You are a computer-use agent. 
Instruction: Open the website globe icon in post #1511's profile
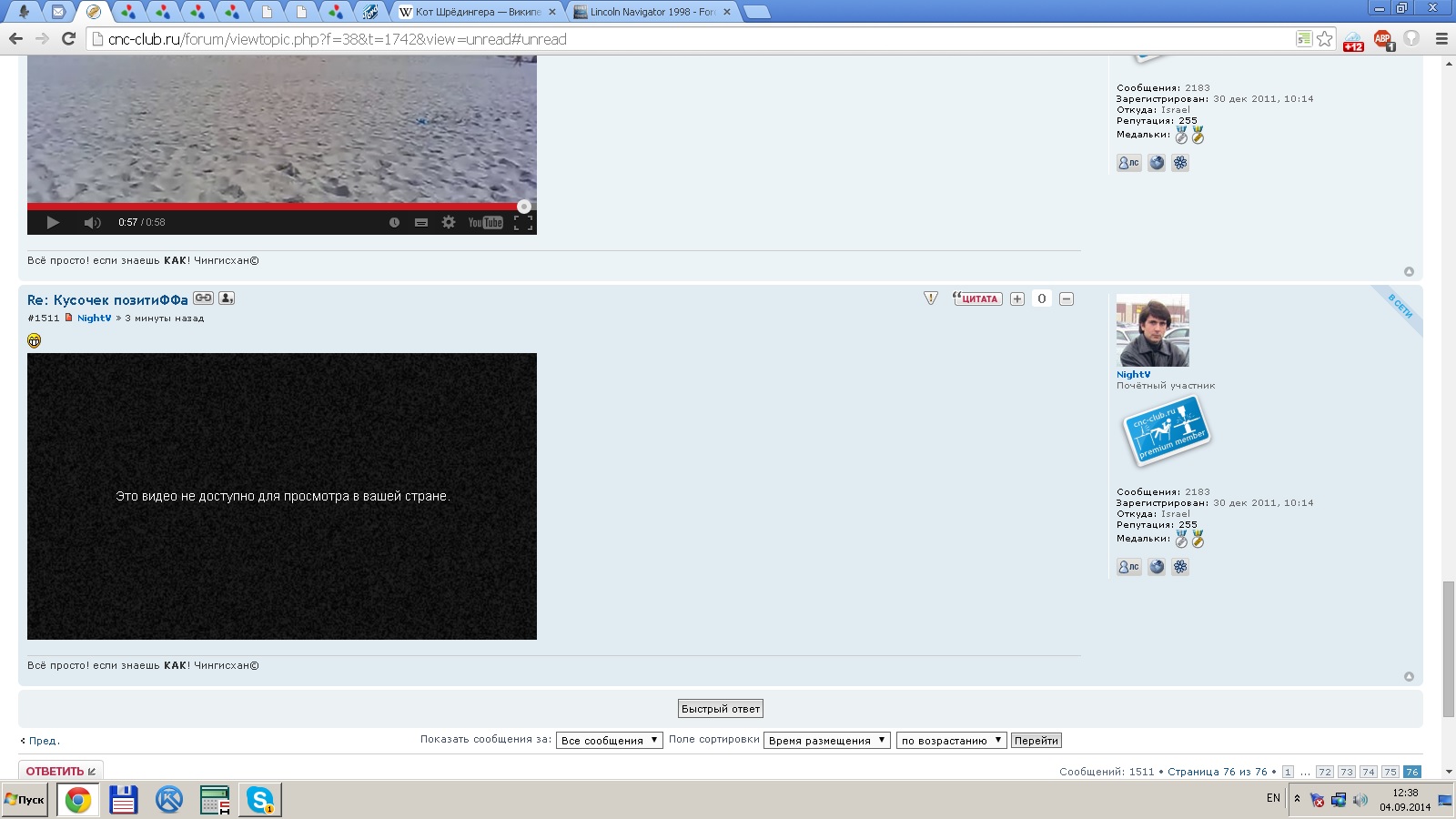[x=1157, y=567]
